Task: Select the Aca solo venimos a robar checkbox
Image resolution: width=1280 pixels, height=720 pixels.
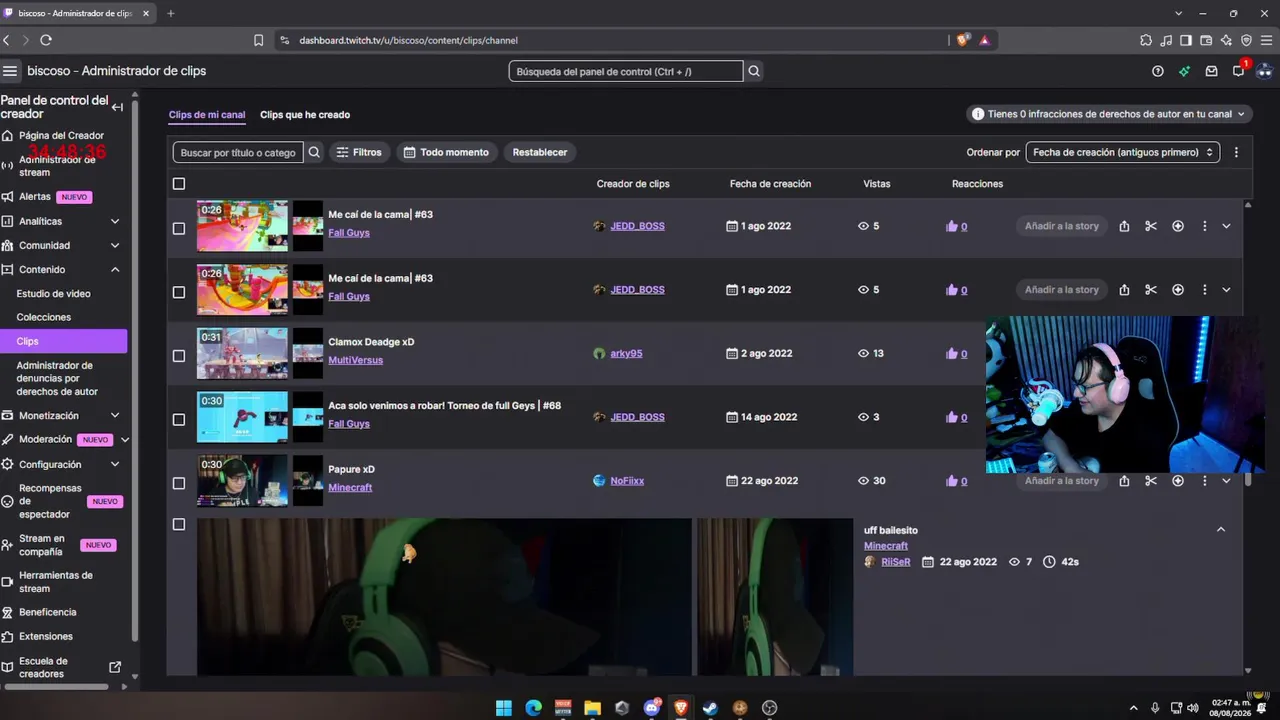Action: [x=179, y=419]
